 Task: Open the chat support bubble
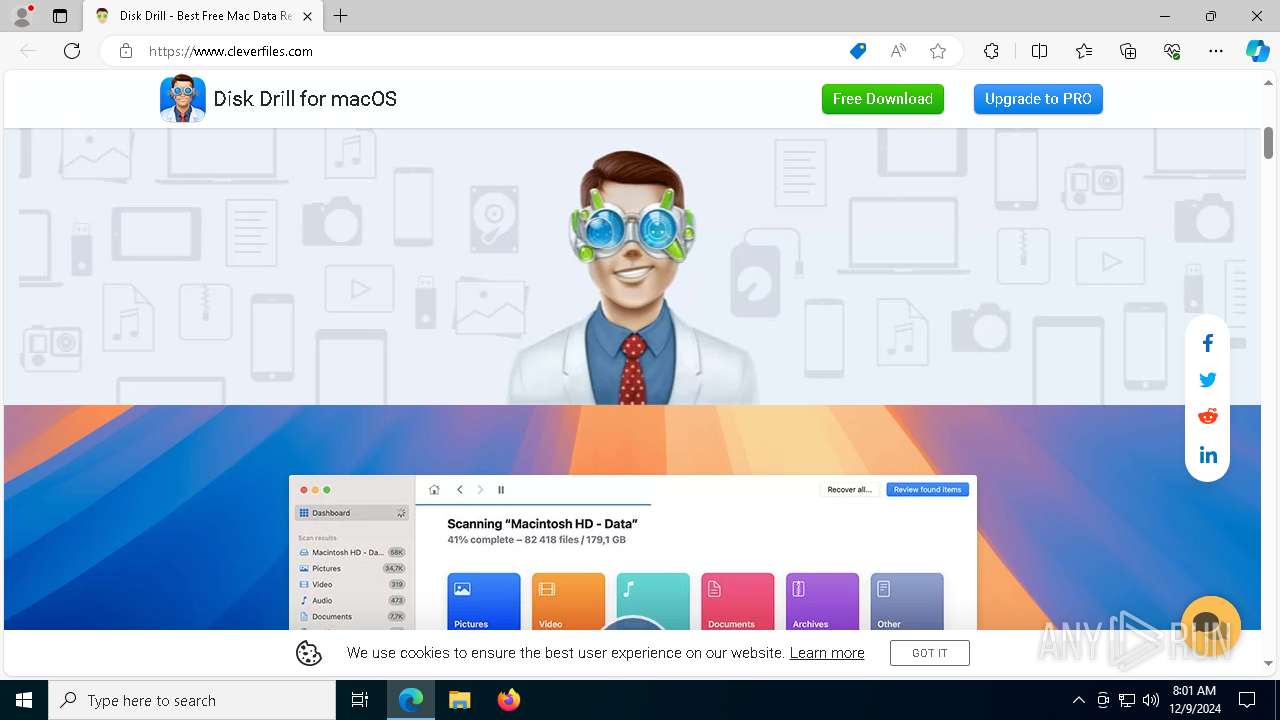1210,626
